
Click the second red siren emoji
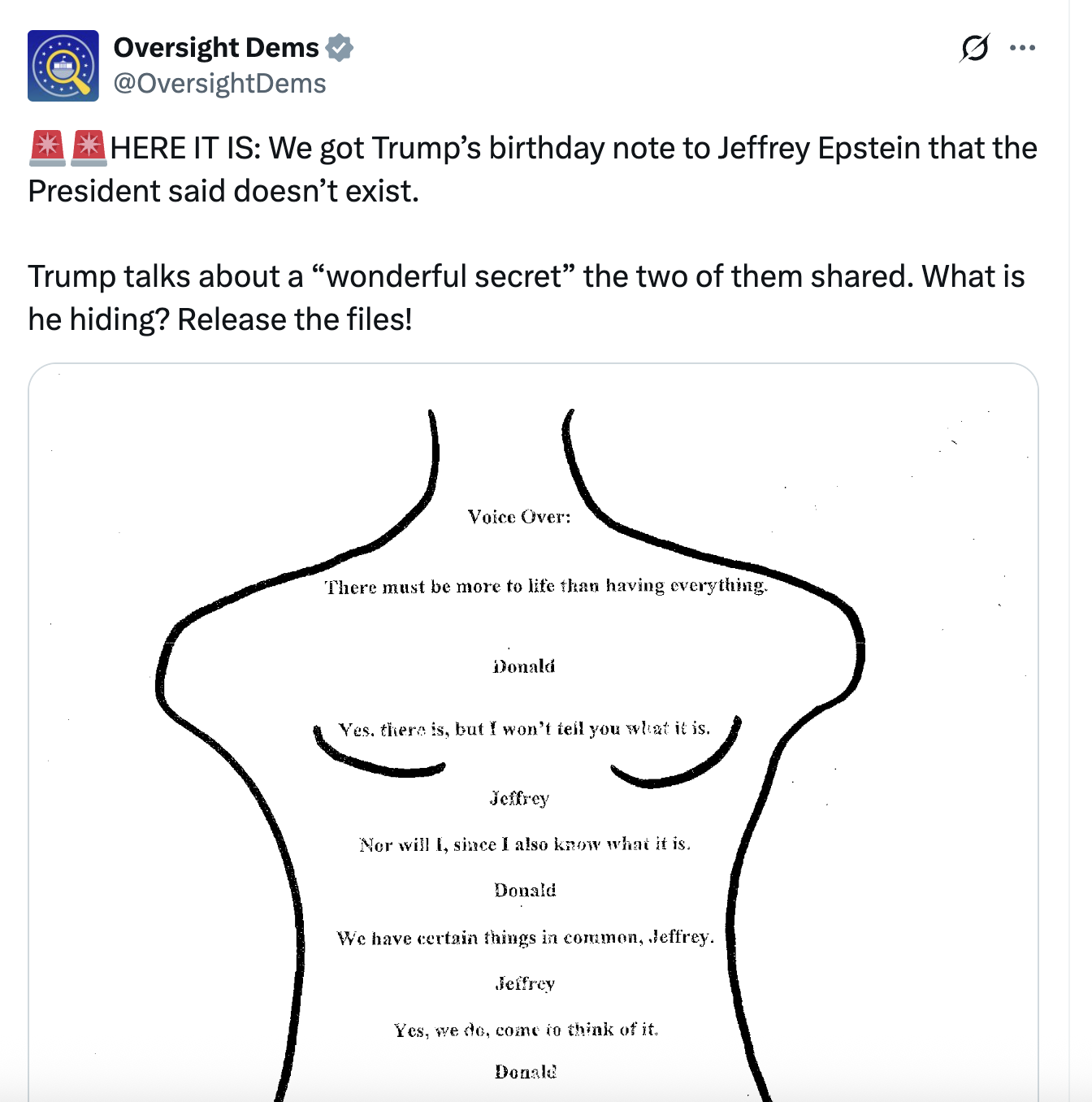(89, 148)
